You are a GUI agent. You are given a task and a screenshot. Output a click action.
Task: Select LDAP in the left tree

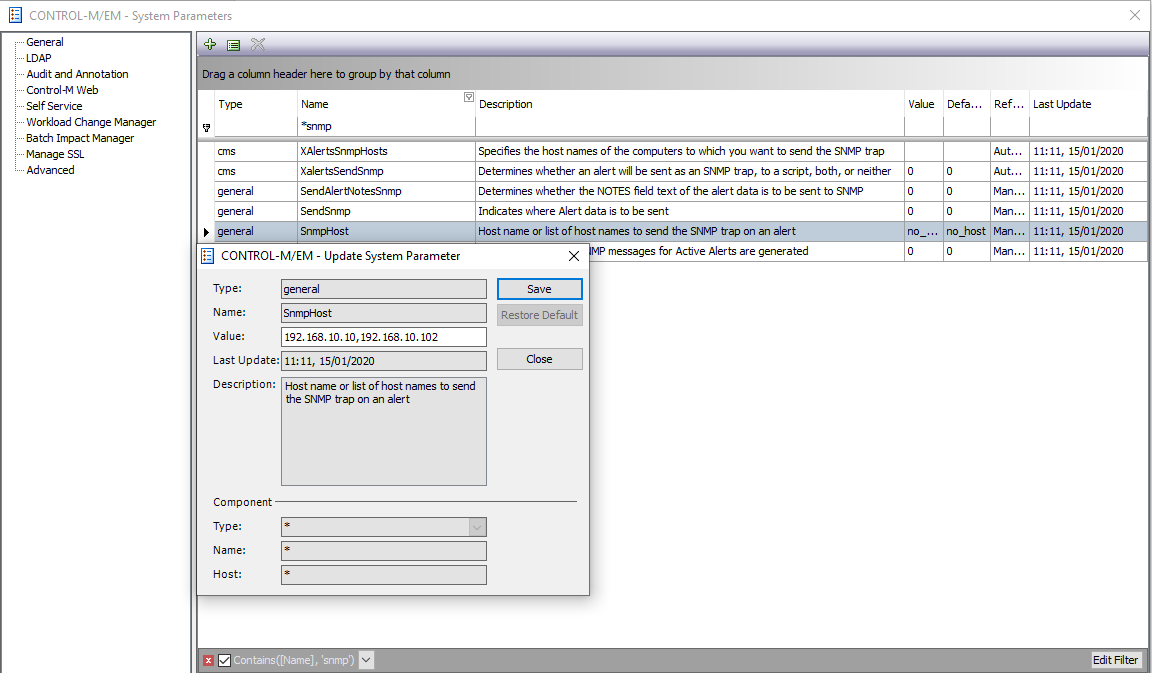[39, 58]
